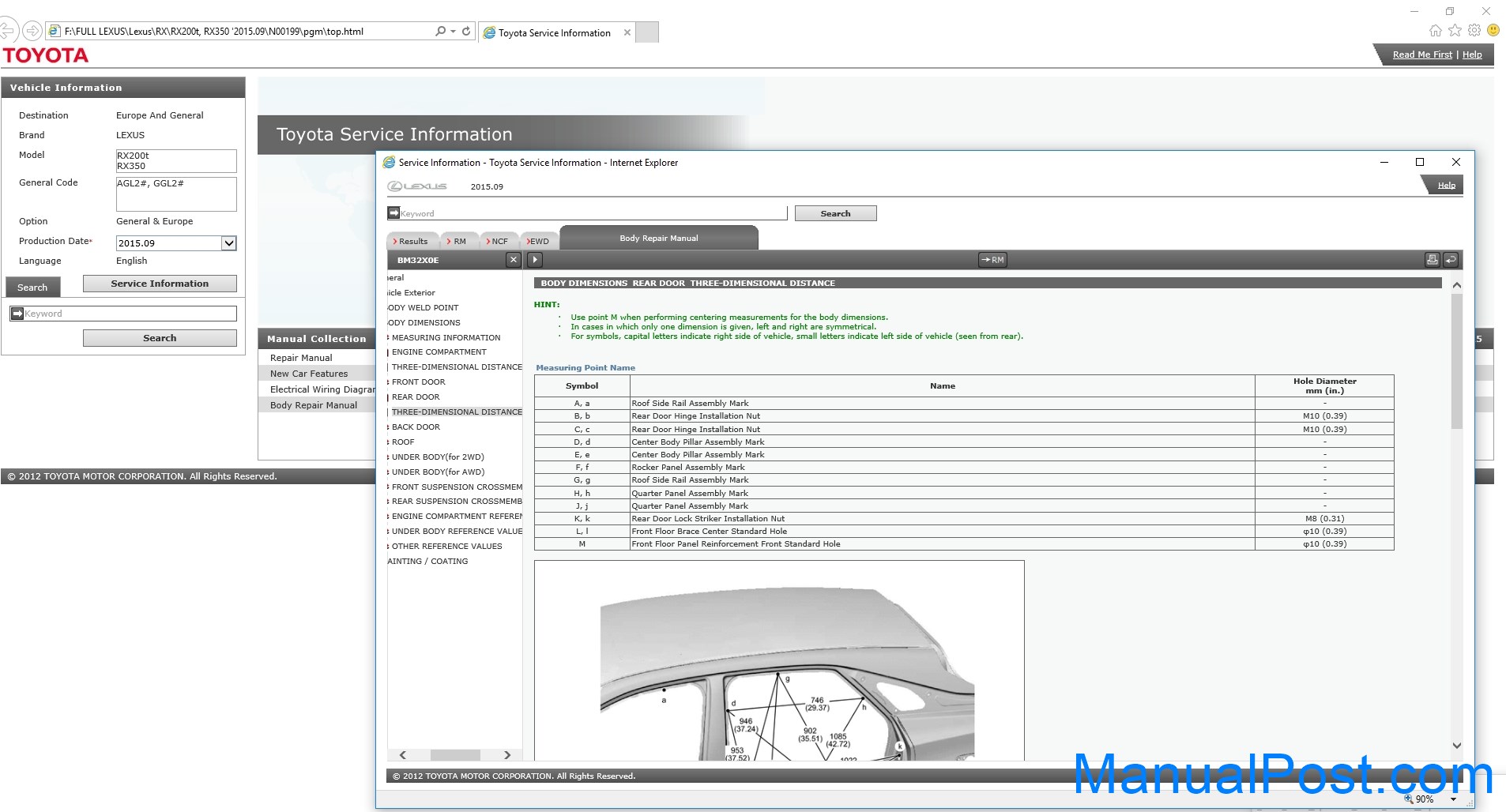Click the Service Information button
The image size is (1506, 812).
160,284
